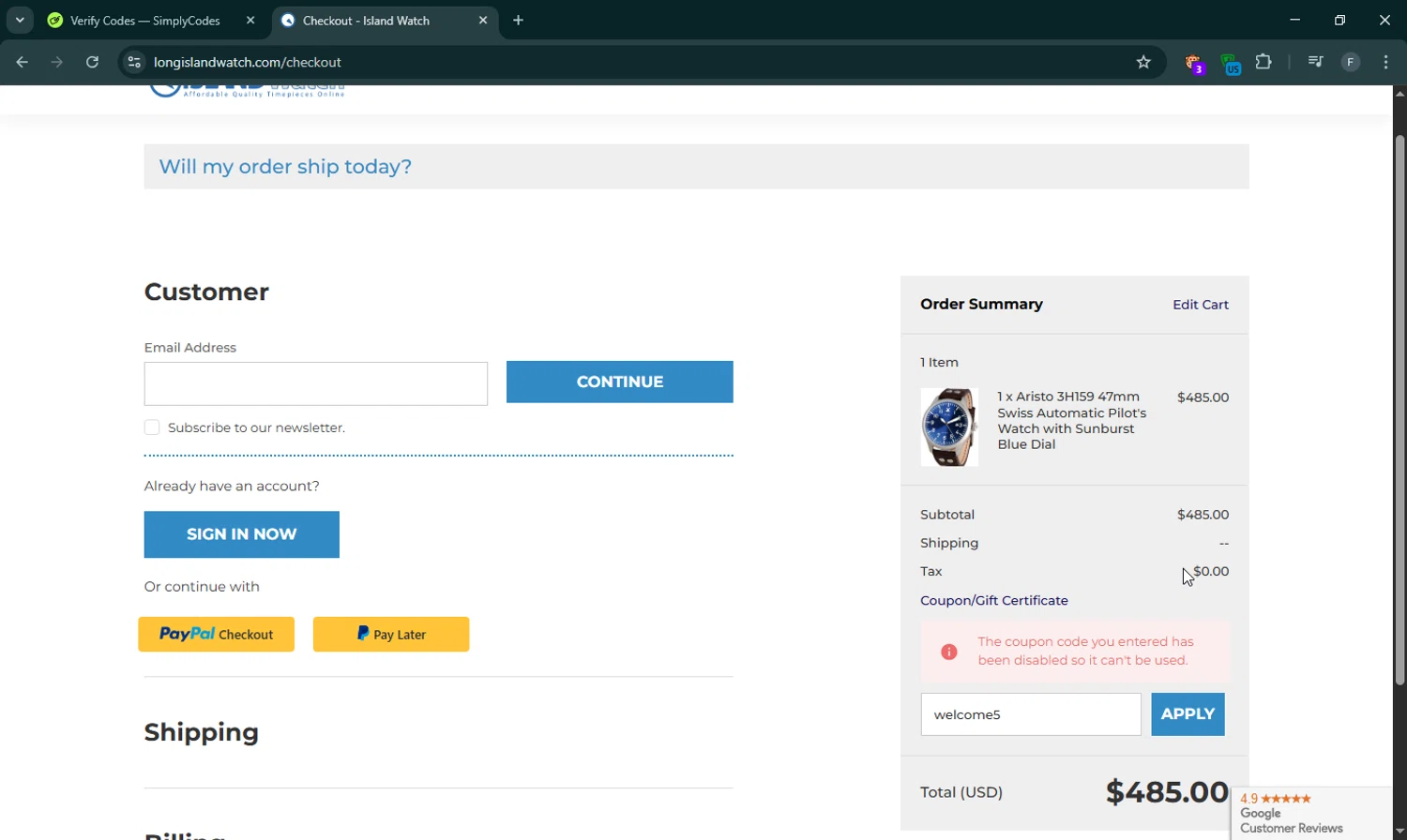Click the Aristo pilot's watch thumbnail
The image size is (1407, 840).
(949, 427)
